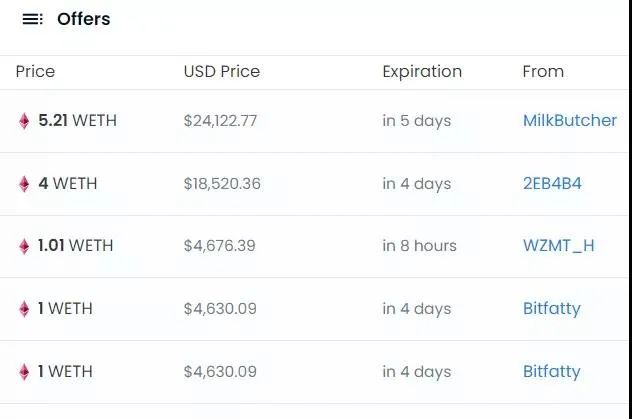Click the WETH icon beside 4 WETH
Image resolution: width=632 pixels, height=419 pixels.
tap(24, 184)
